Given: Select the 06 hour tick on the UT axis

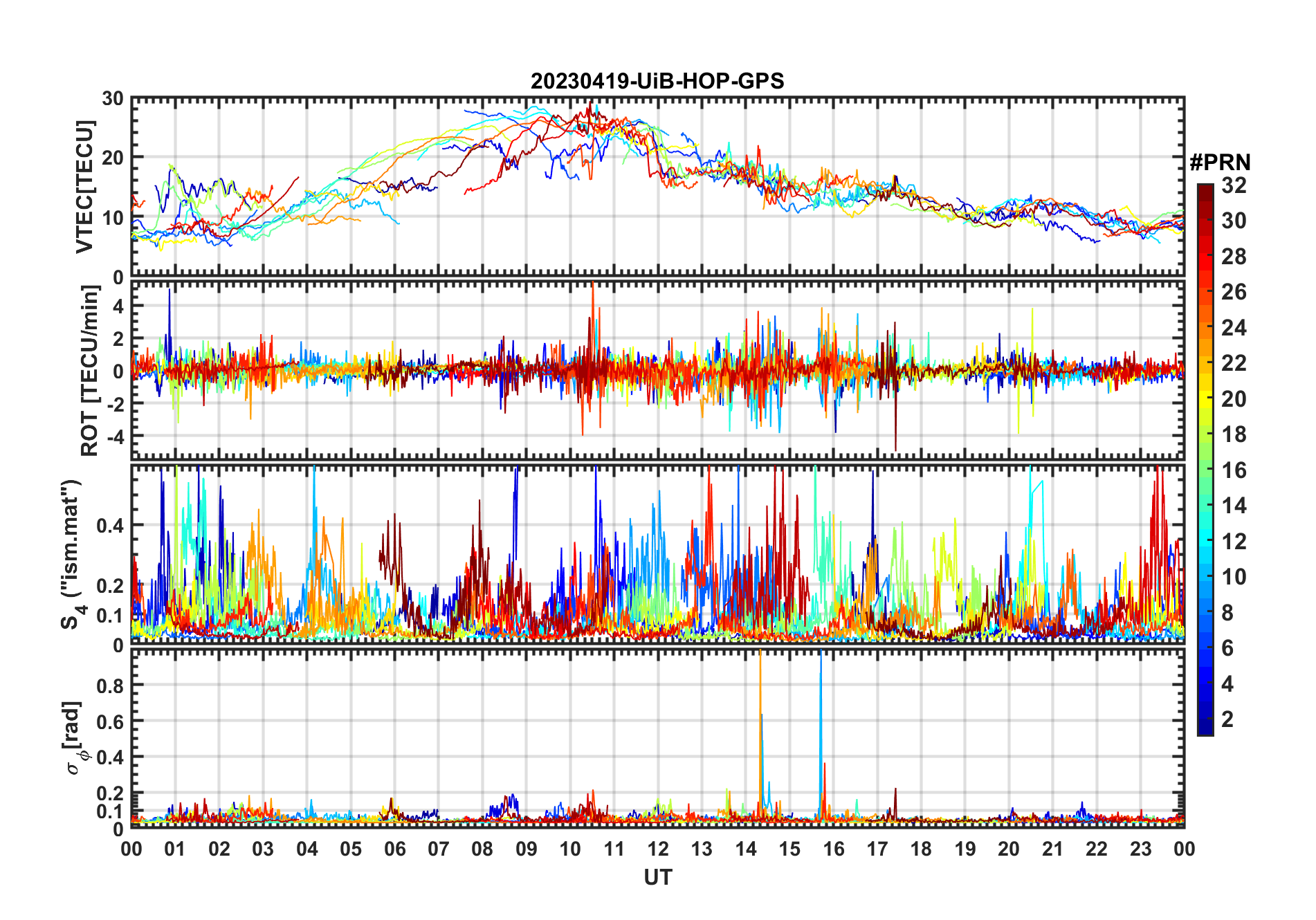Looking at the screenshot, I should click(394, 849).
